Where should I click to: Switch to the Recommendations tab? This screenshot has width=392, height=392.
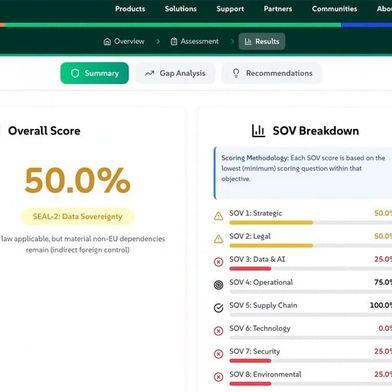point(272,73)
